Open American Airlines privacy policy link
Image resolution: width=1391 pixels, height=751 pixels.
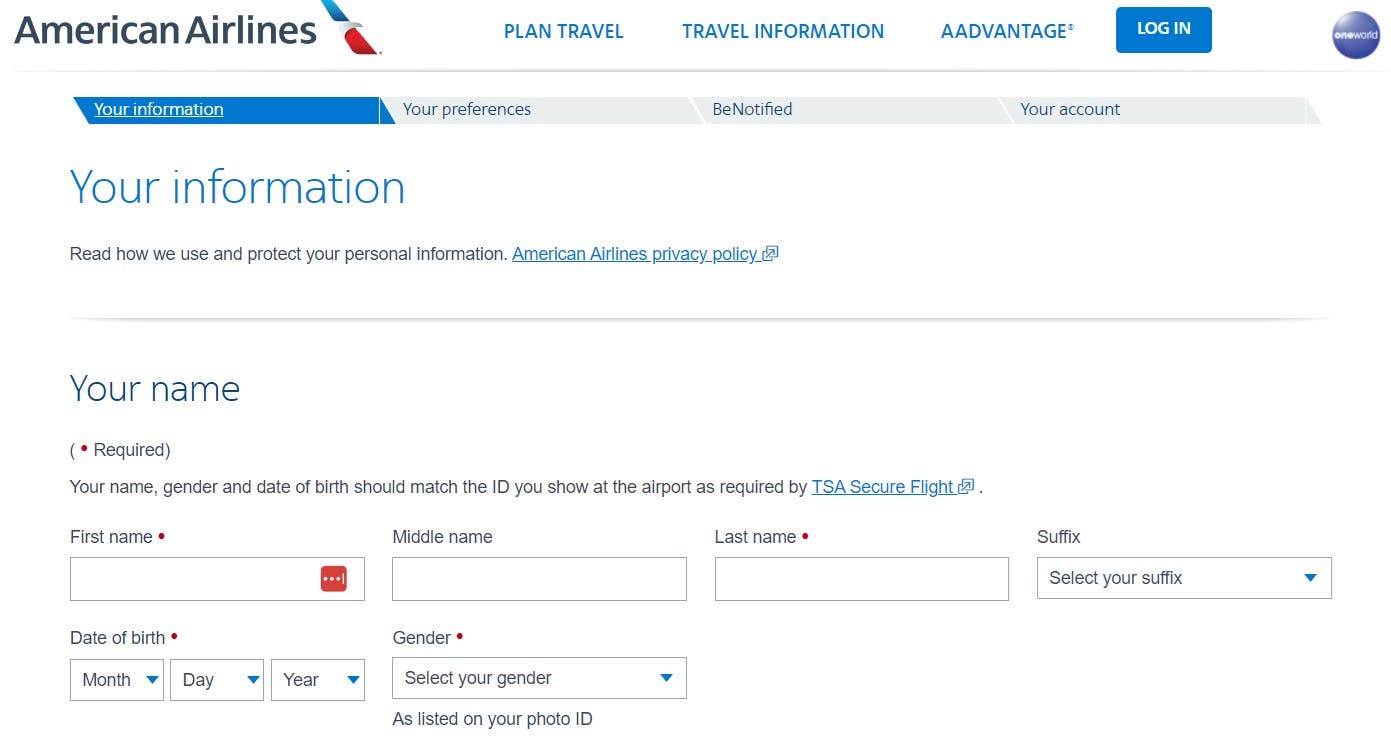click(634, 254)
